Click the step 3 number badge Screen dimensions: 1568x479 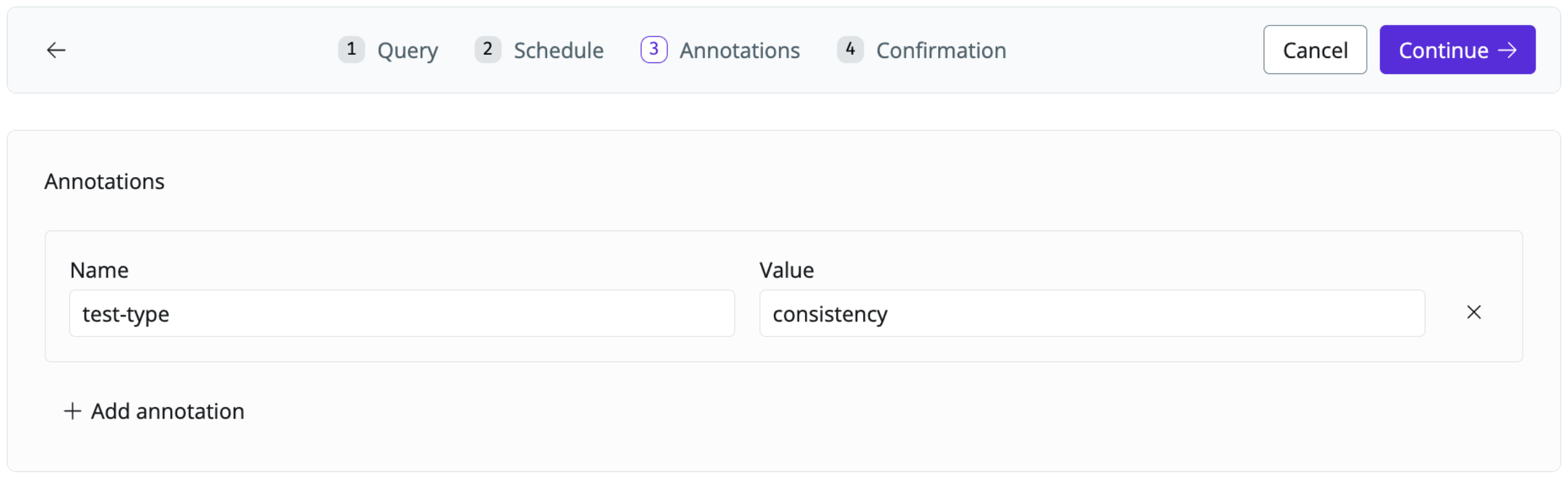point(653,50)
